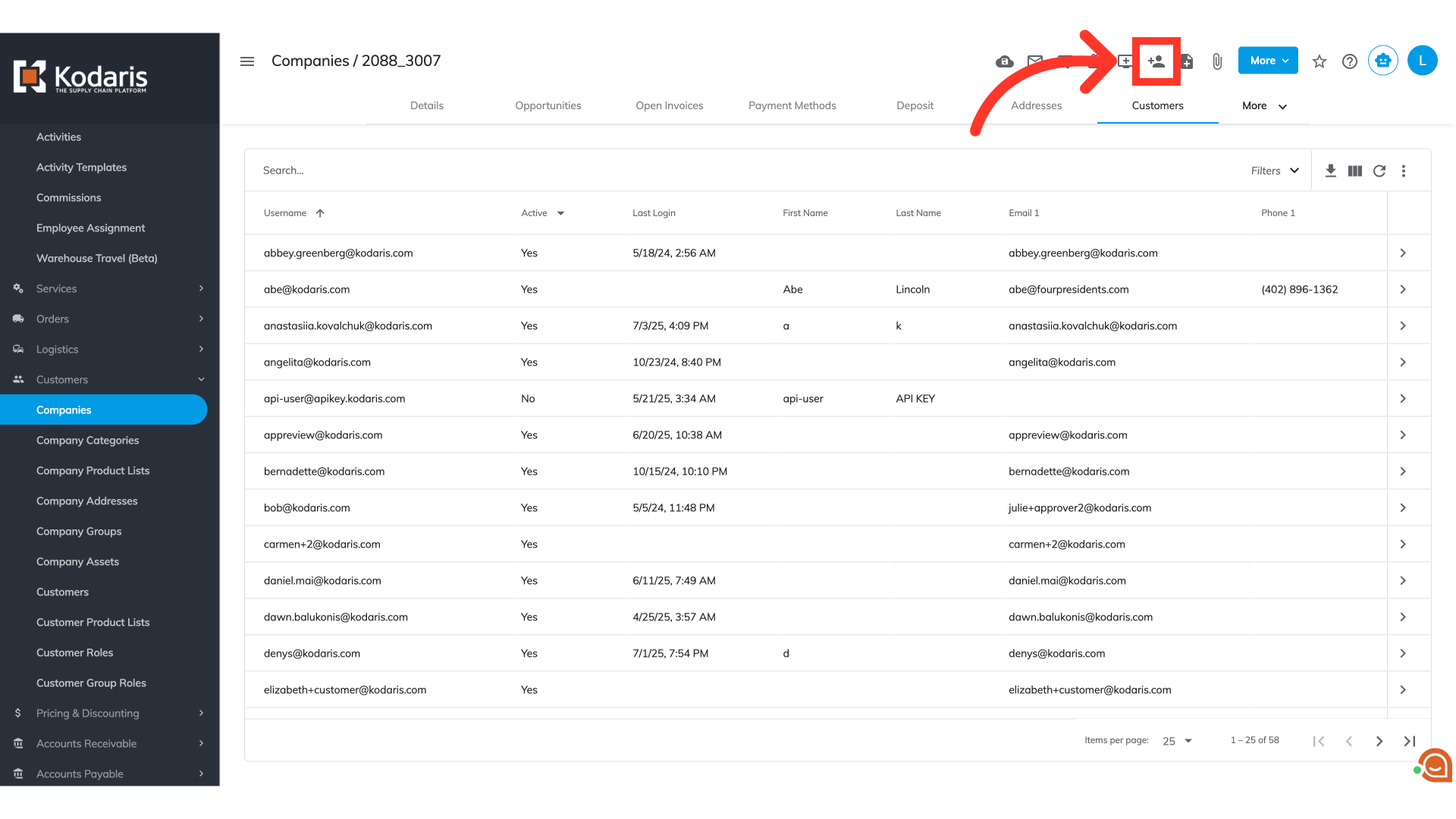1456x819 pixels.
Task: Open the help question mark icon
Action: 1350,61
